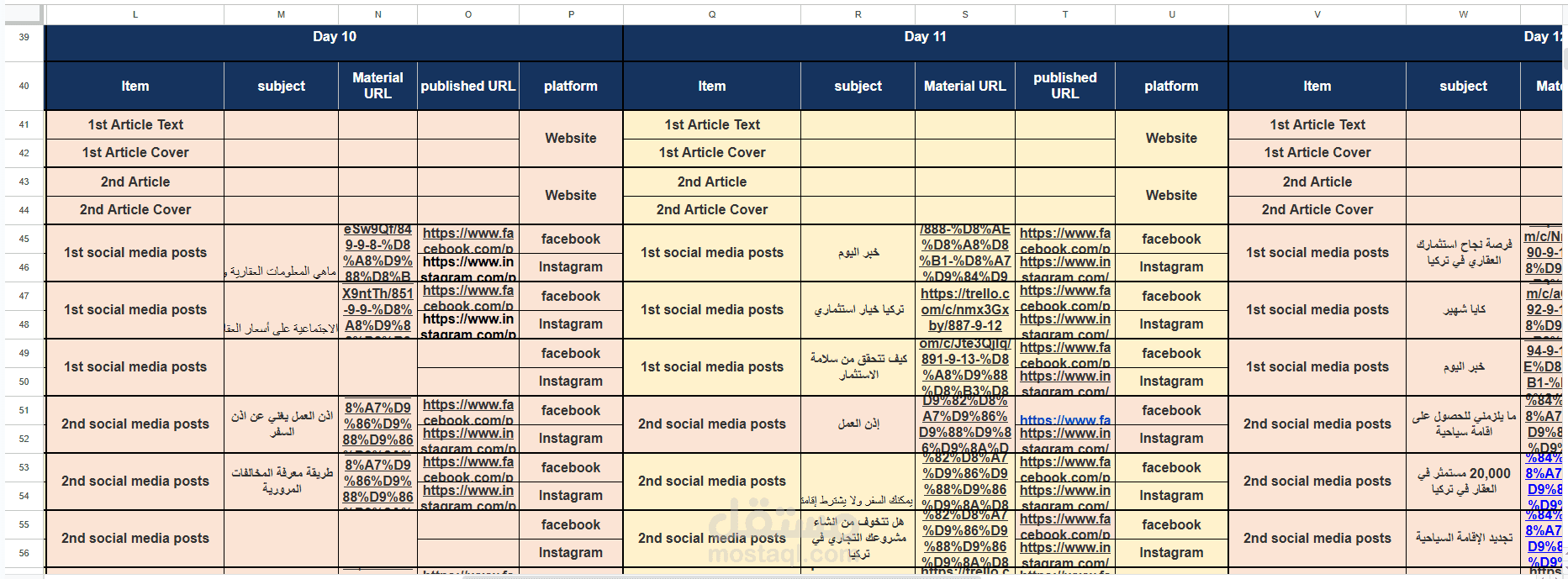Click the subject header in column R
This screenshot has width=1568, height=579.
pyautogui.click(x=858, y=86)
